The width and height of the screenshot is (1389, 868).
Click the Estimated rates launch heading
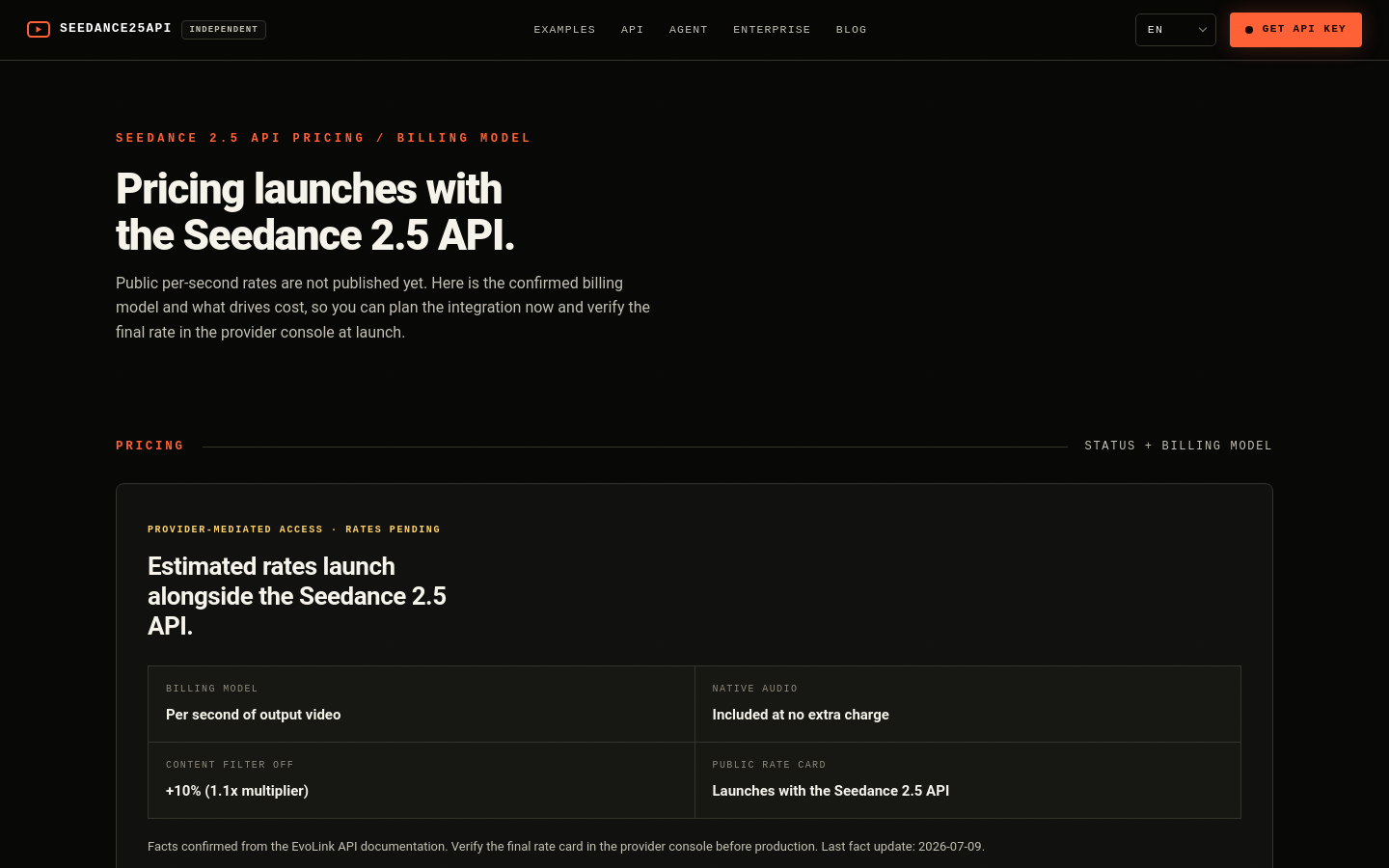click(x=297, y=596)
